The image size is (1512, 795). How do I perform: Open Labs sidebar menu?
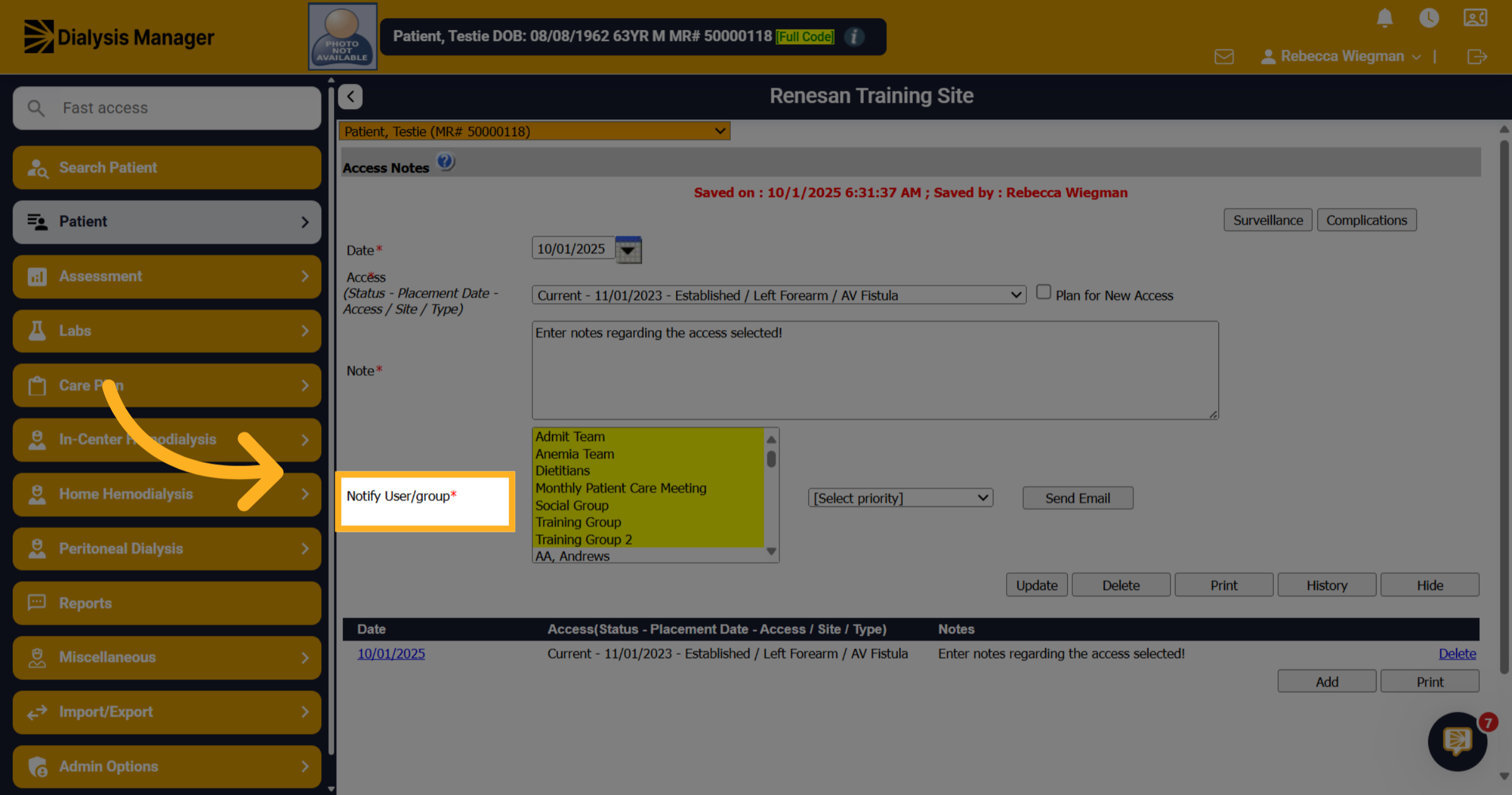(167, 331)
